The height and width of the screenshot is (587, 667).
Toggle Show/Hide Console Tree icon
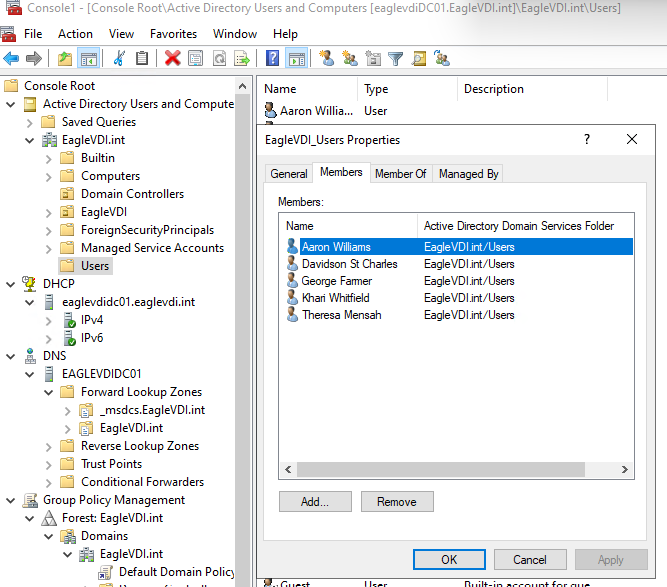(88, 58)
